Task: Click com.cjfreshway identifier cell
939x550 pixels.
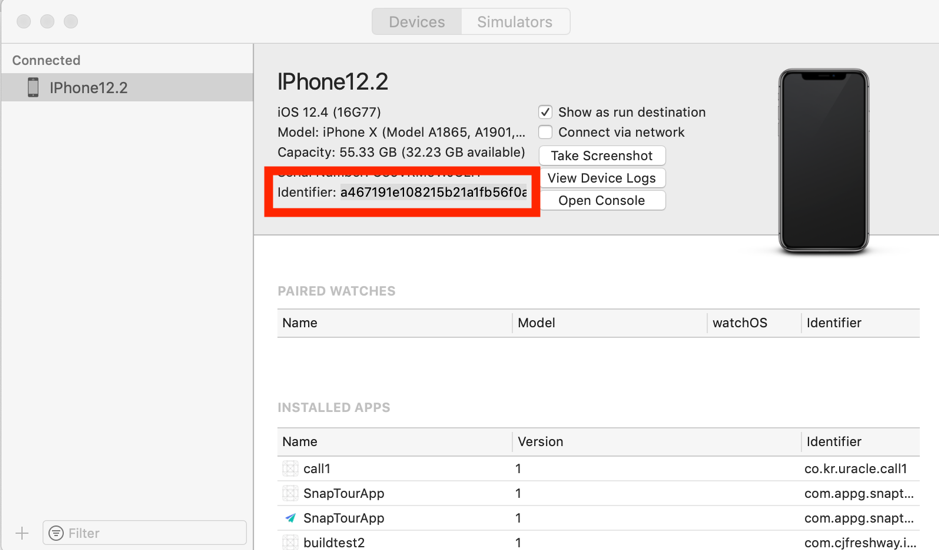Action: coord(860,542)
